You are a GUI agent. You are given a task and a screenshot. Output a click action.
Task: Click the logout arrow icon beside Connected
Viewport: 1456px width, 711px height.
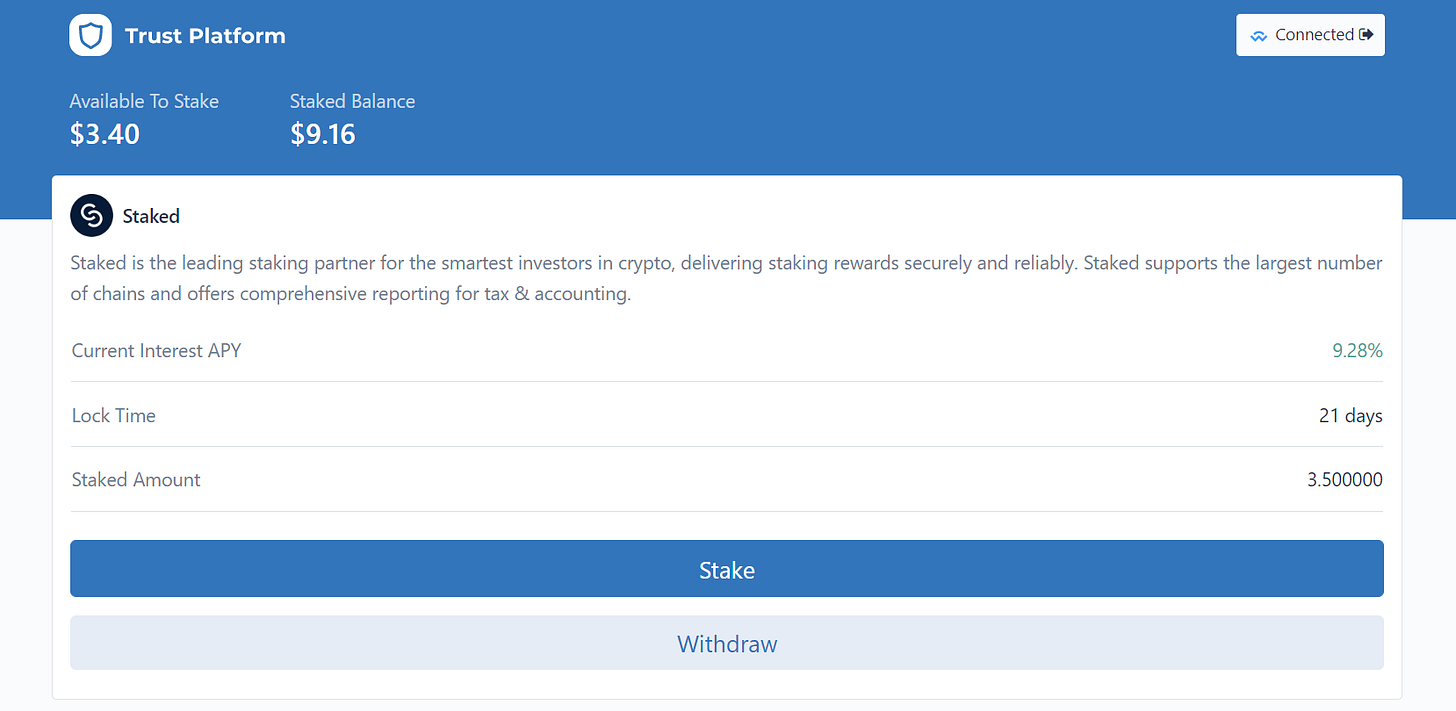click(x=1366, y=35)
